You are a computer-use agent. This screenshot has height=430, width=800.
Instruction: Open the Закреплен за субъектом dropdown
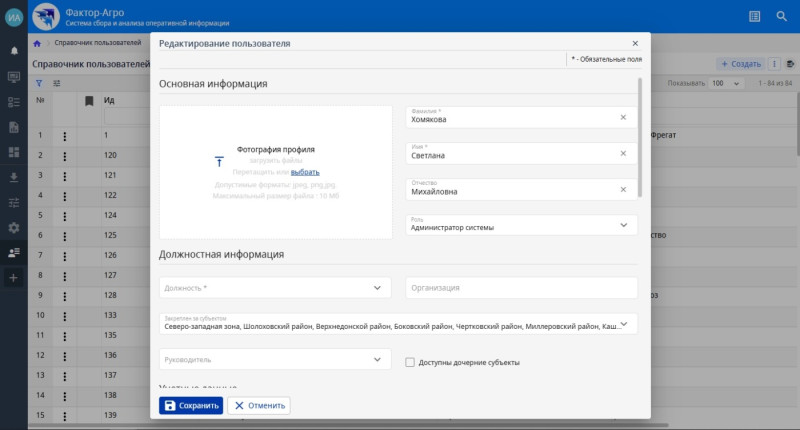(x=624, y=324)
